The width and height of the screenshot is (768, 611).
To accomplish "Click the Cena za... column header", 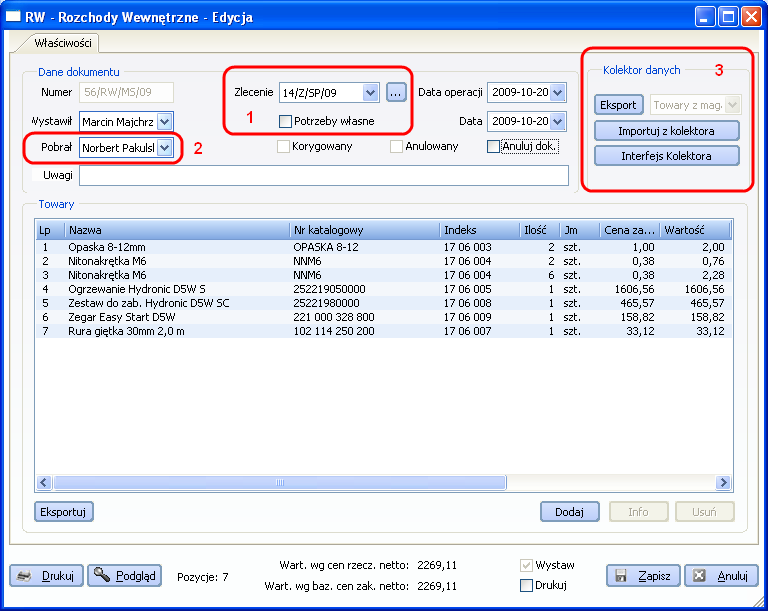I will coord(629,230).
